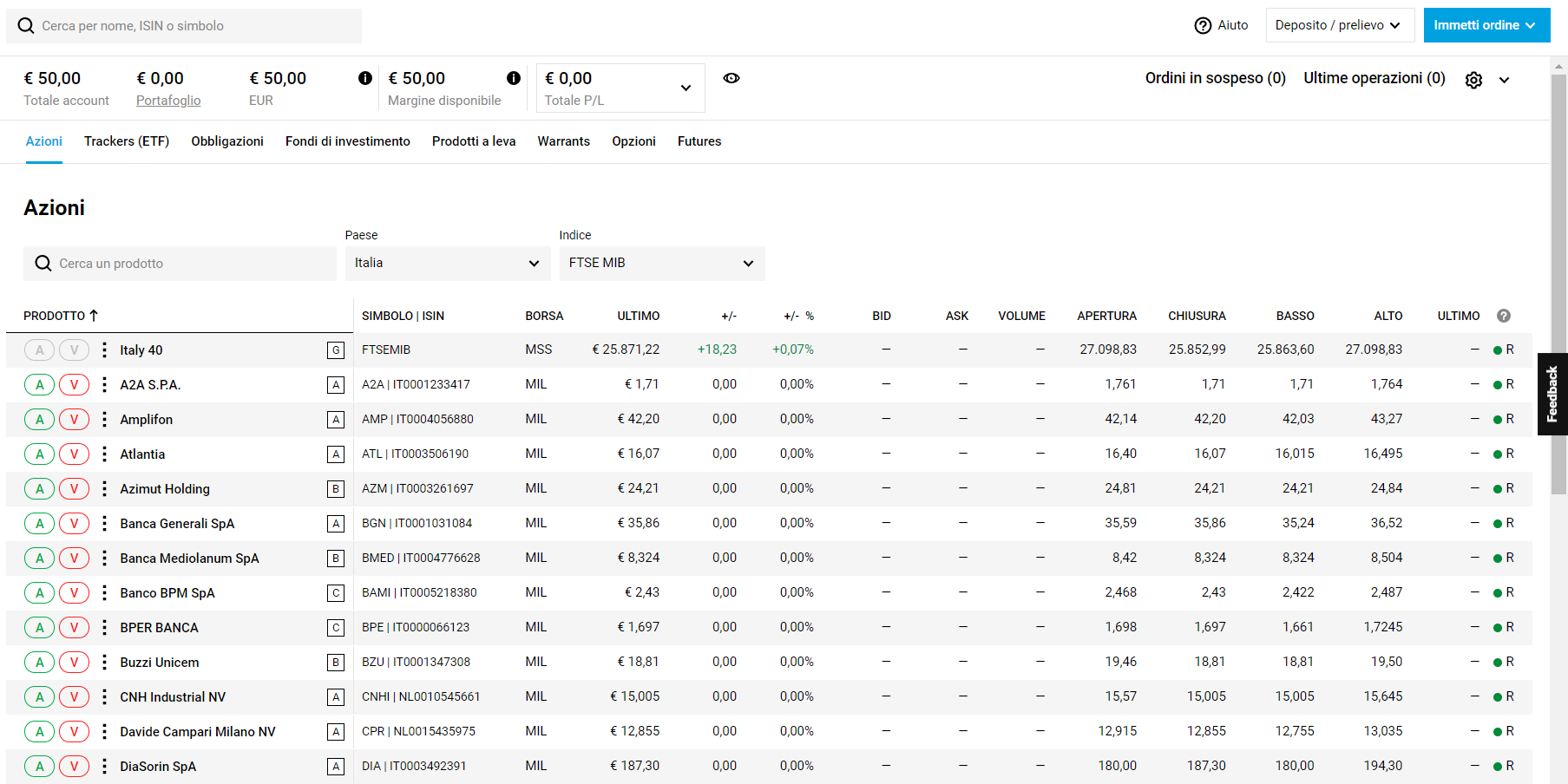Click the +0,07% value for Italy 40
The image size is (1568, 784).
pos(793,350)
